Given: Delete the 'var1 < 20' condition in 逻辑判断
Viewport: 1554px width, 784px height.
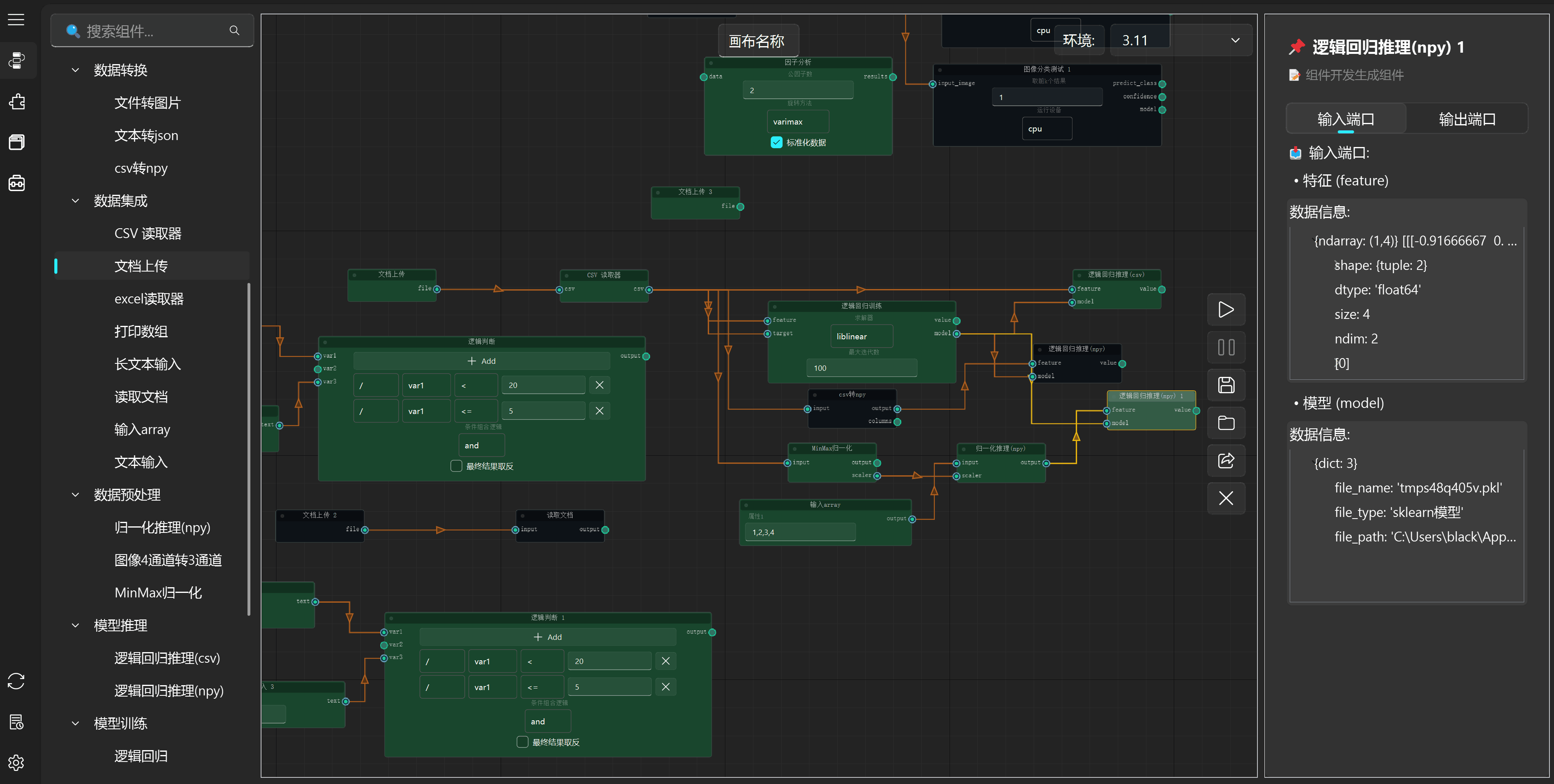Looking at the screenshot, I should pyautogui.click(x=599, y=385).
